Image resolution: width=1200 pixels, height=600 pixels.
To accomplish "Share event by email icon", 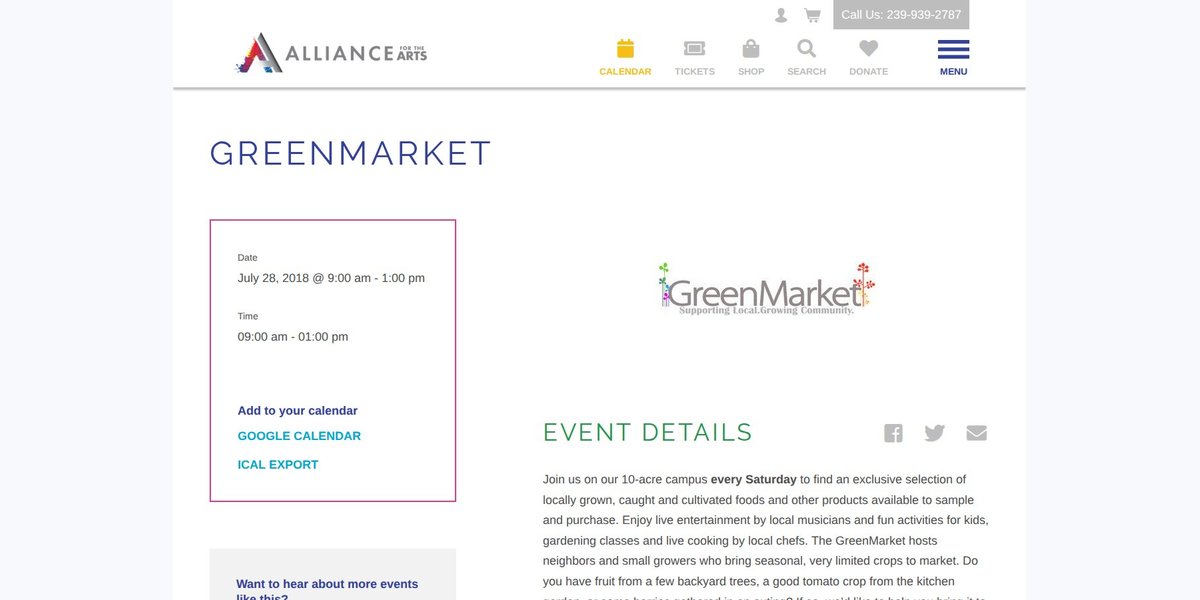I will coord(977,433).
